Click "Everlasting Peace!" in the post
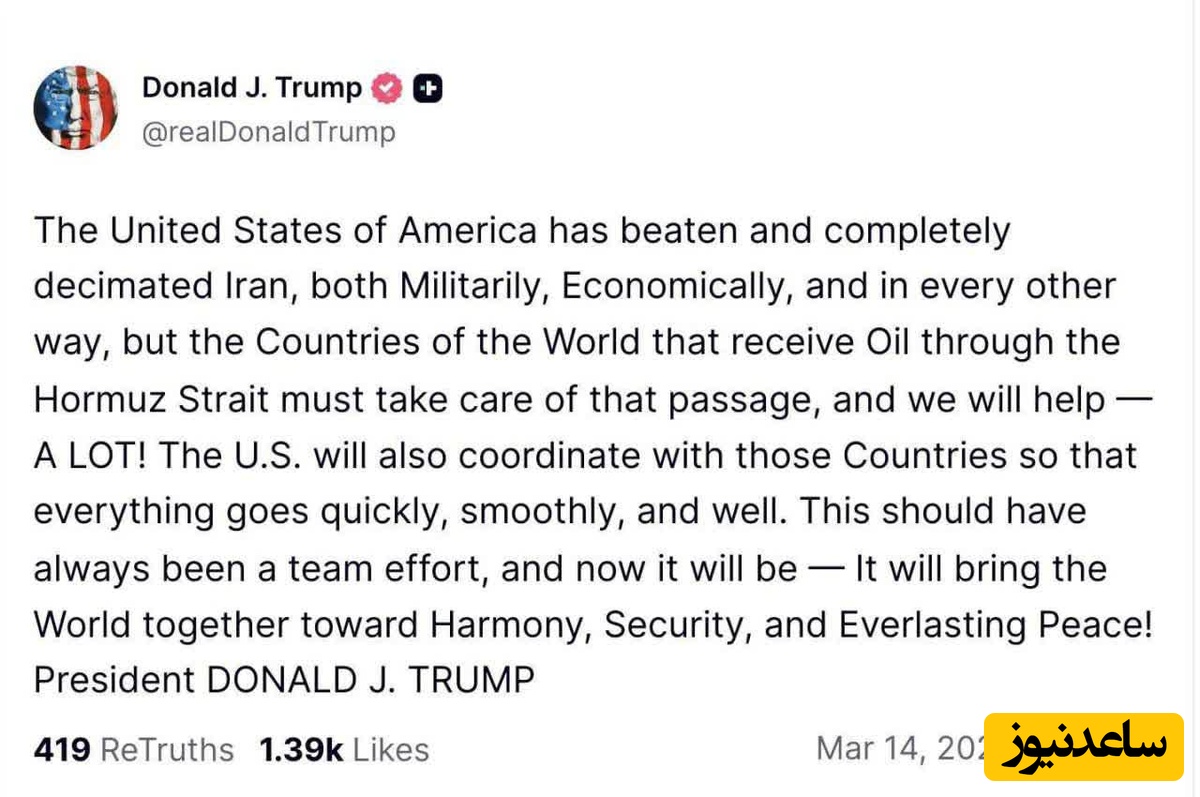The image size is (1200, 797). [x=996, y=625]
